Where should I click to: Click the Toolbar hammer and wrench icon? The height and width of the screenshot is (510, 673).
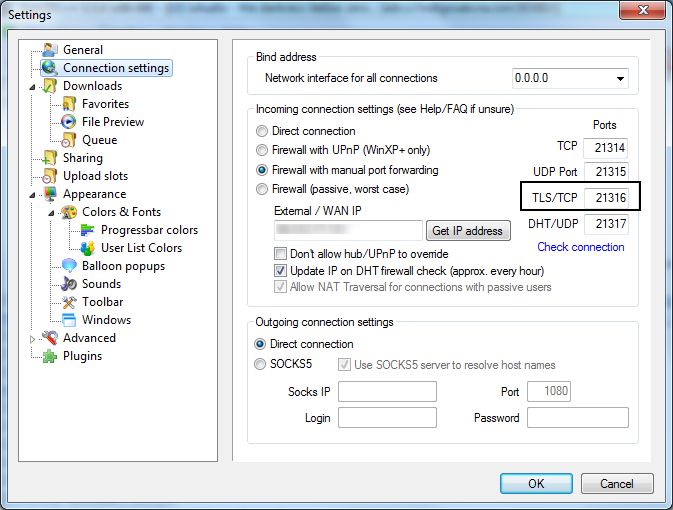tap(69, 302)
